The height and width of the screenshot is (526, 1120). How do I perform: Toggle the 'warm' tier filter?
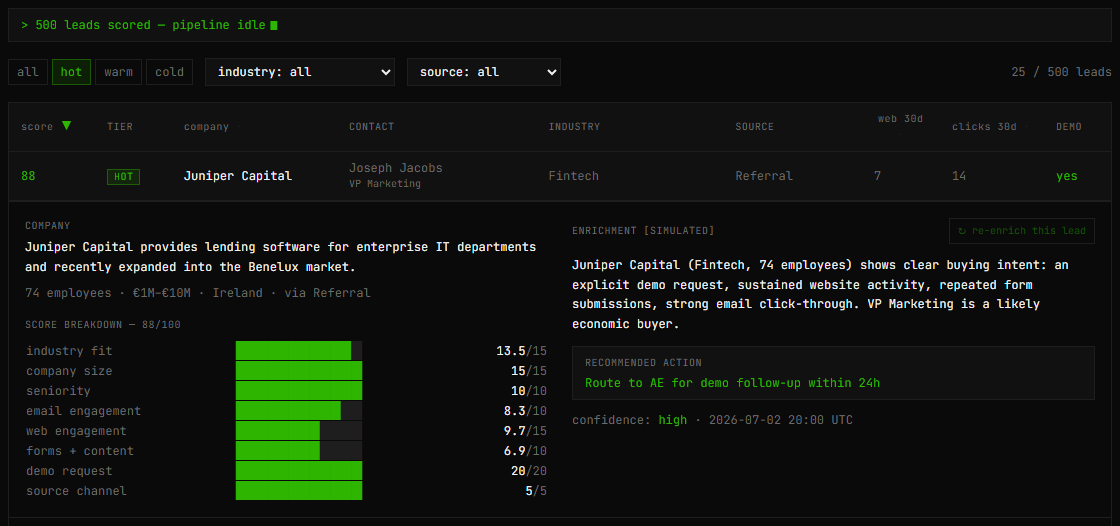(x=119, y=72)
